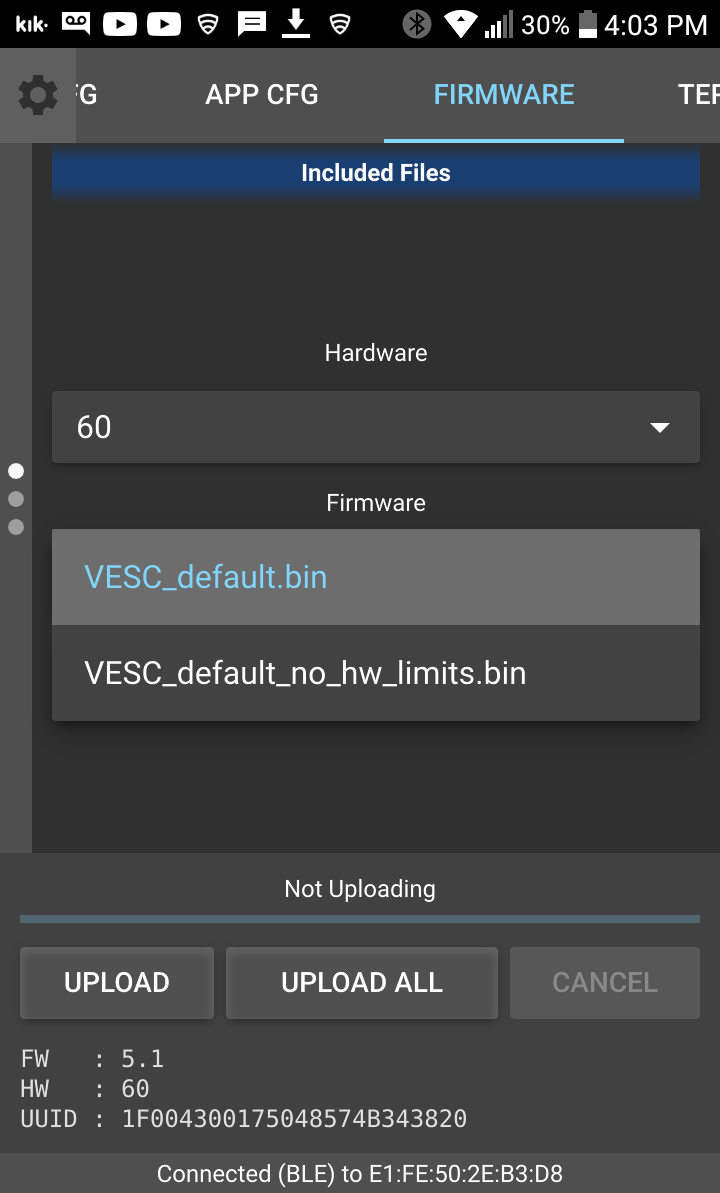Tap the Included Files header
Viewport: 720px width, 1193px height.
[376, 173]
